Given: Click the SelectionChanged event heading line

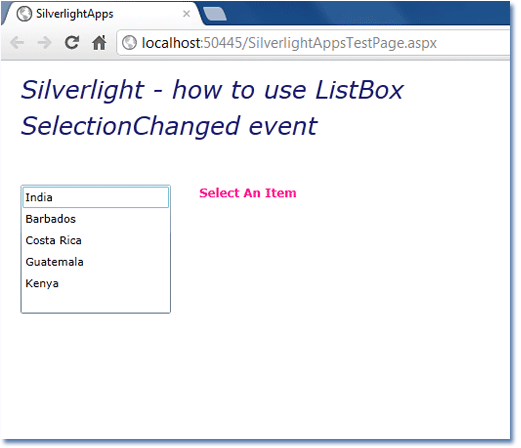Looking at the screenshot, I should (169, 126).
